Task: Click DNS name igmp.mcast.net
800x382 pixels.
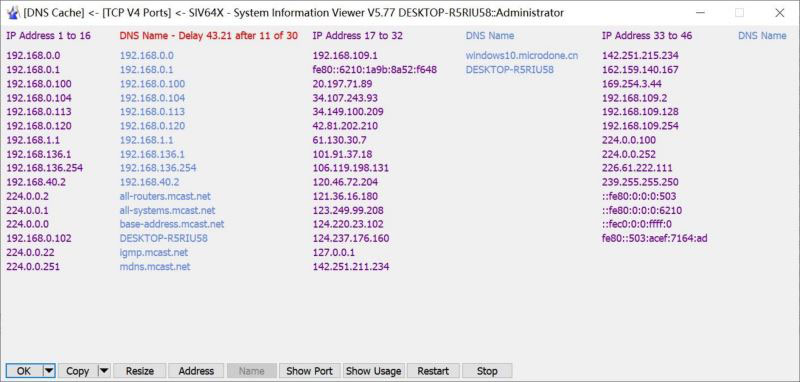Action: pos(154,252)
